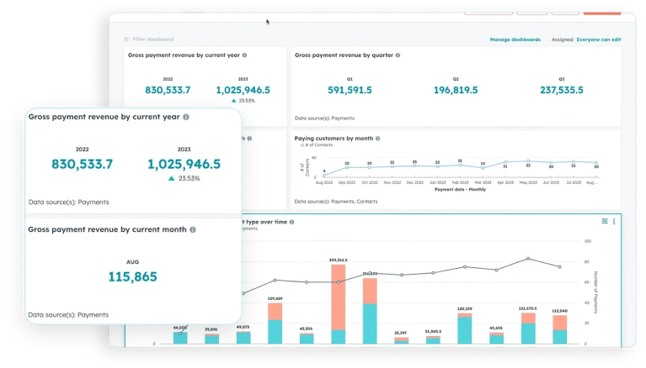This screenshot has height=368, width=646.
Task: Click the 'Payment date - Monthly' axis title
Action: pos(460,190)
